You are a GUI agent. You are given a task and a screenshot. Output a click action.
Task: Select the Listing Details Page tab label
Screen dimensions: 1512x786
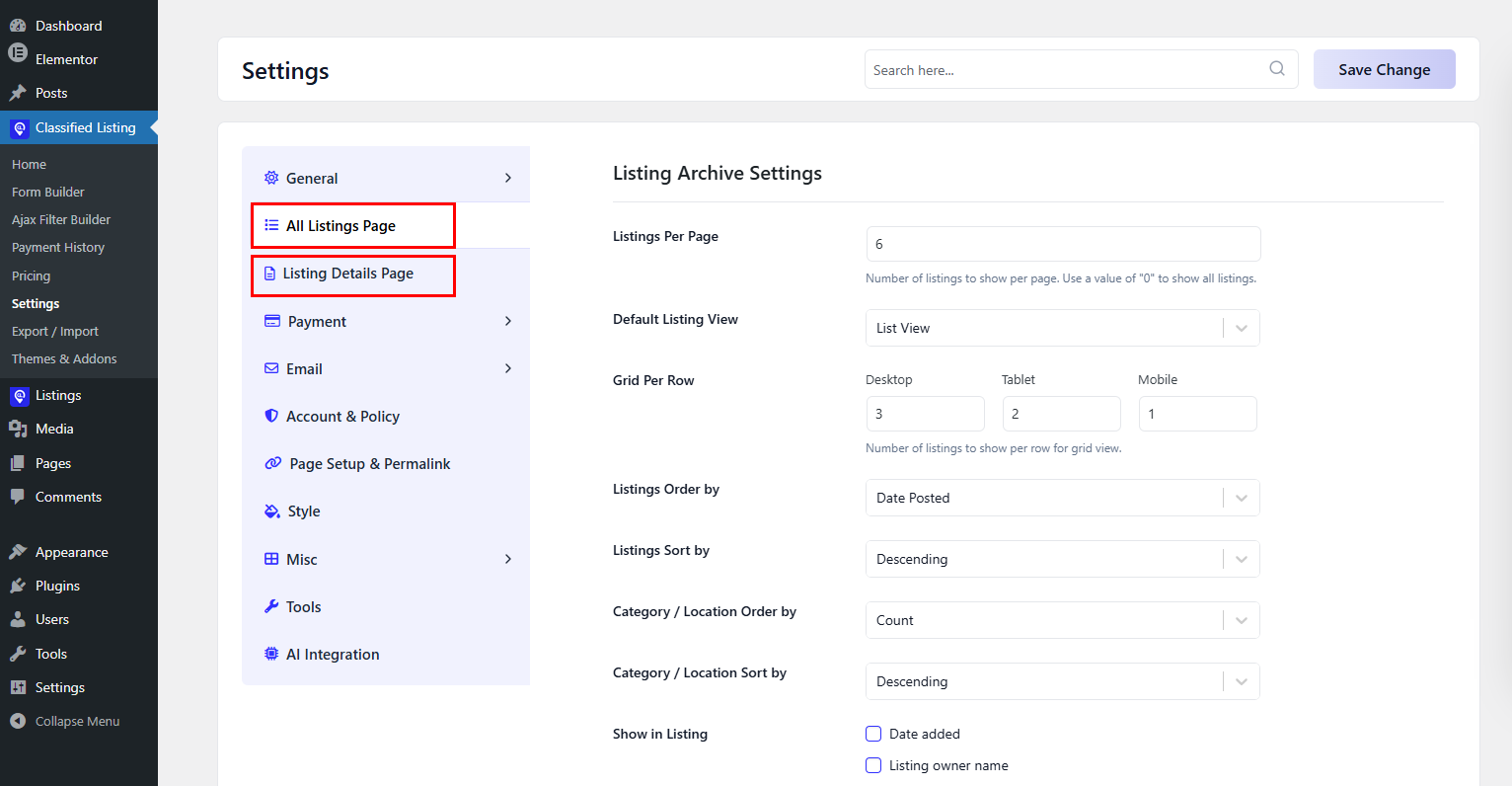point(348,274)
